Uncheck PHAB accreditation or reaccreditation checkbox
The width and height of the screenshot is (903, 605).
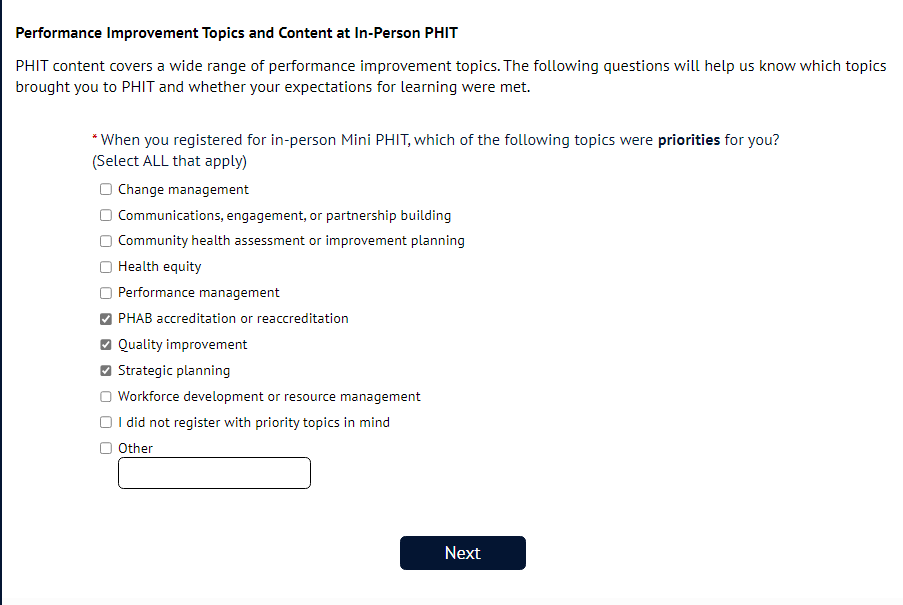(106, 319)
